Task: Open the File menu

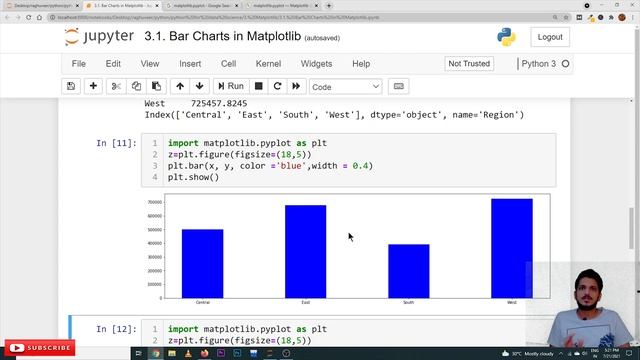Action: [x=79, y=64]
